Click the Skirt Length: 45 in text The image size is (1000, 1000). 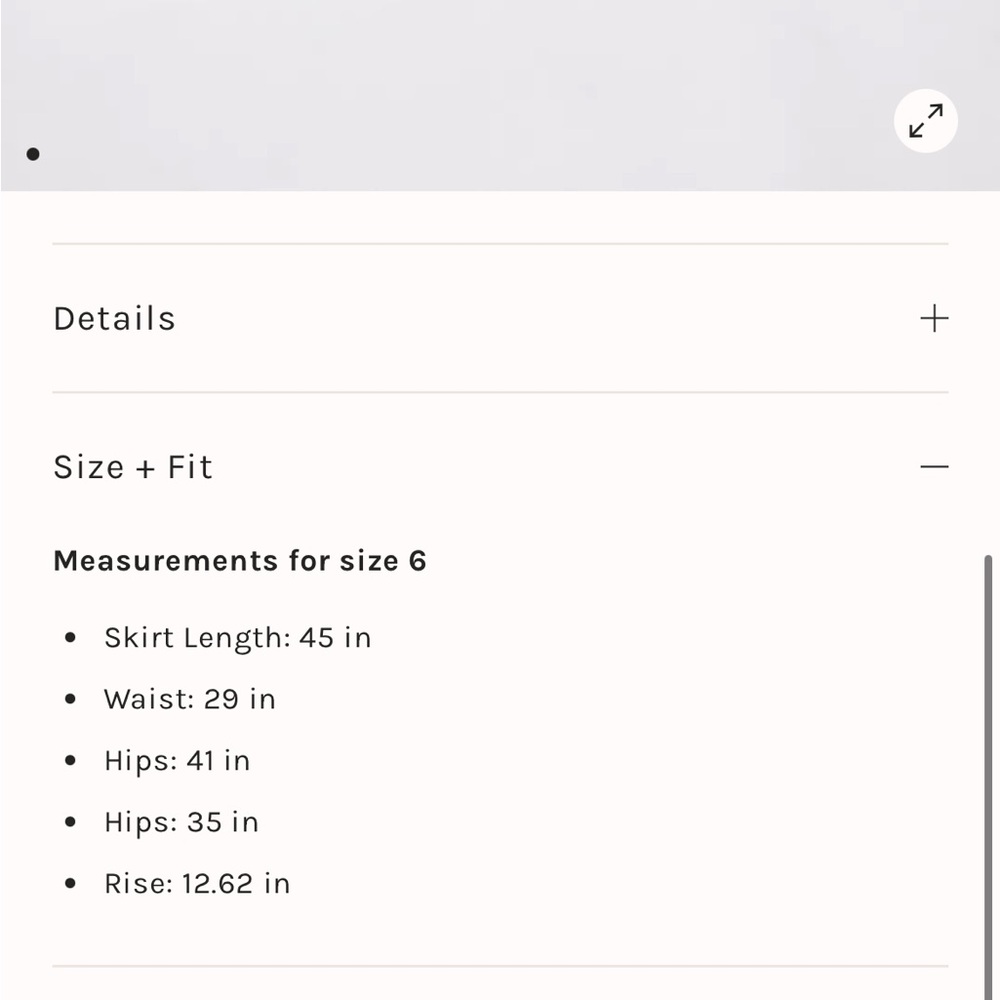237,638
